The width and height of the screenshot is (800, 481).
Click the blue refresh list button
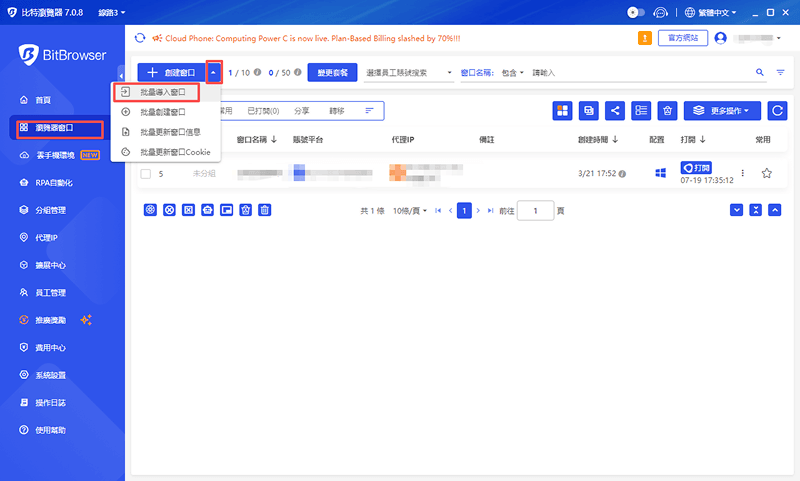point(776,111)
